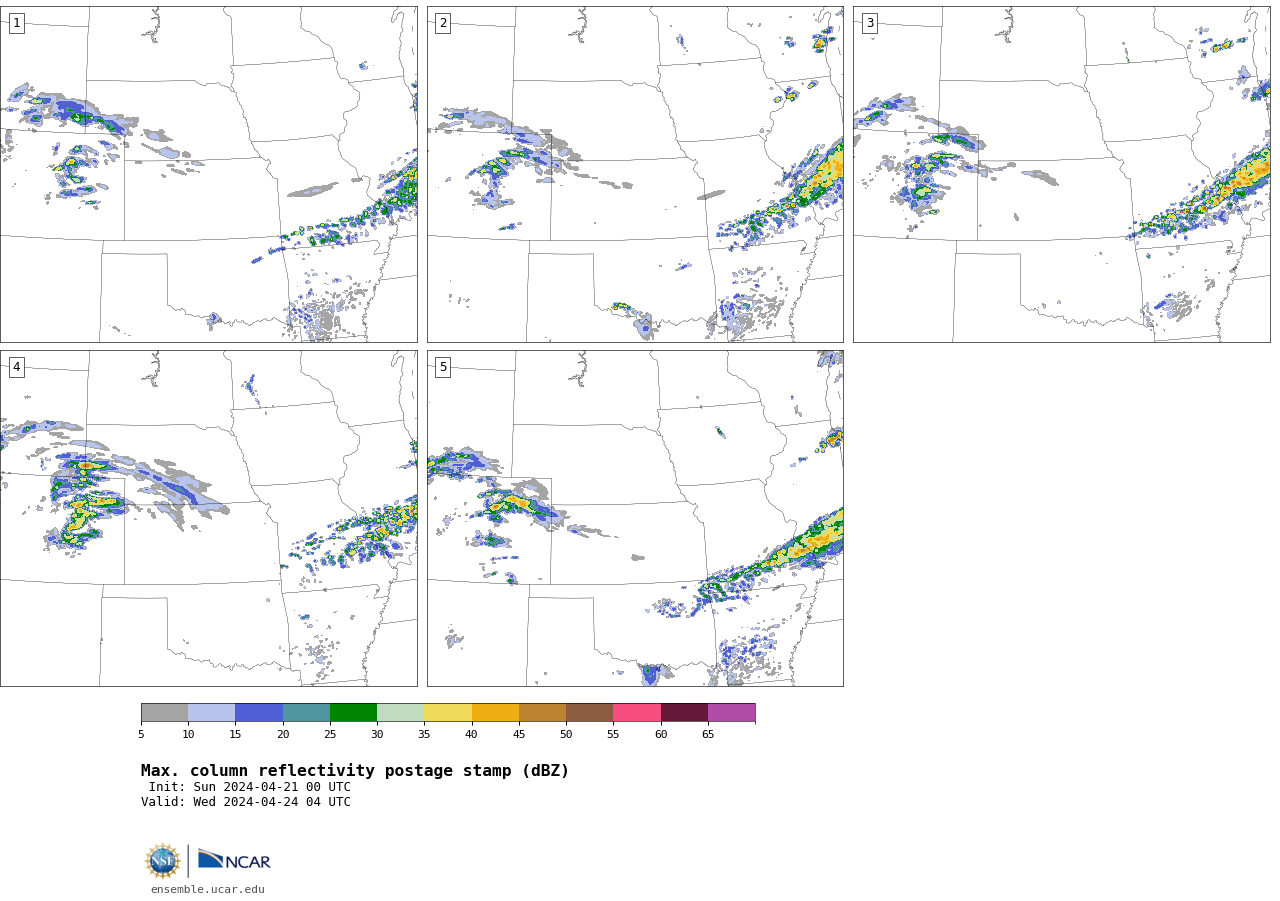
Task: Click the colorbar tick label 35
Action: tap(424, 734)
